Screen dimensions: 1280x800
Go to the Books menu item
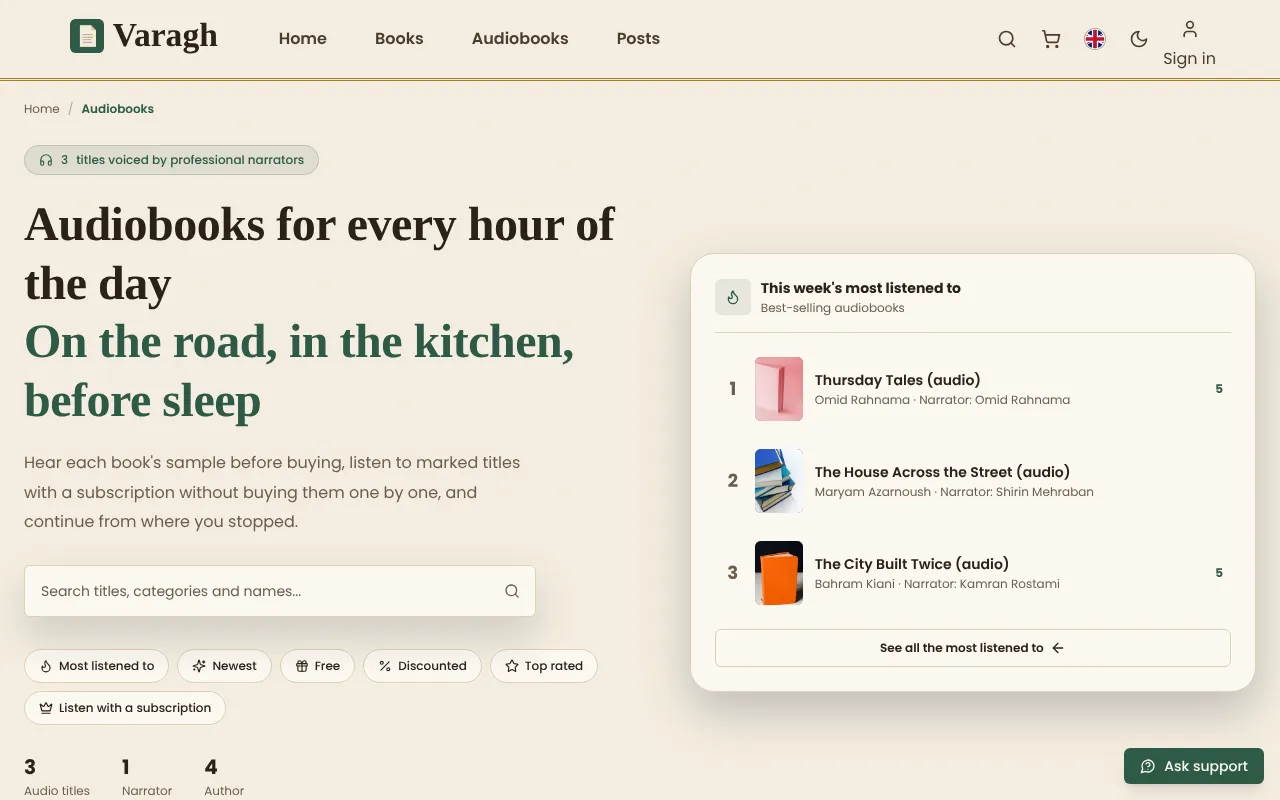point(399,39)
